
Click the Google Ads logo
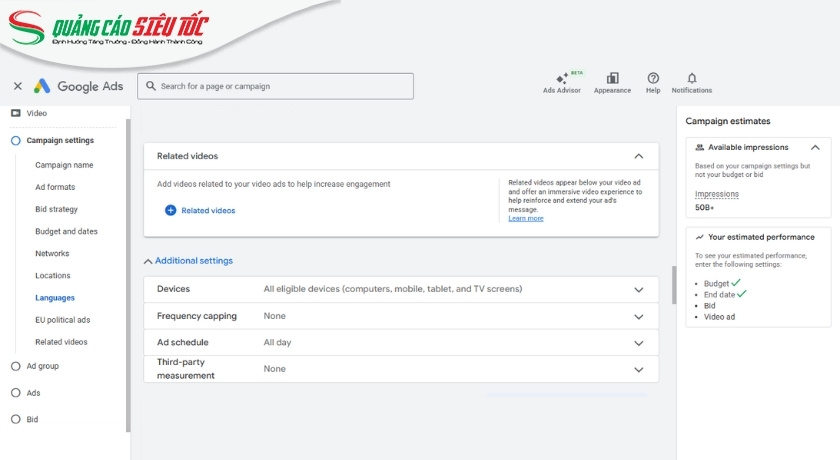[42, 86]
